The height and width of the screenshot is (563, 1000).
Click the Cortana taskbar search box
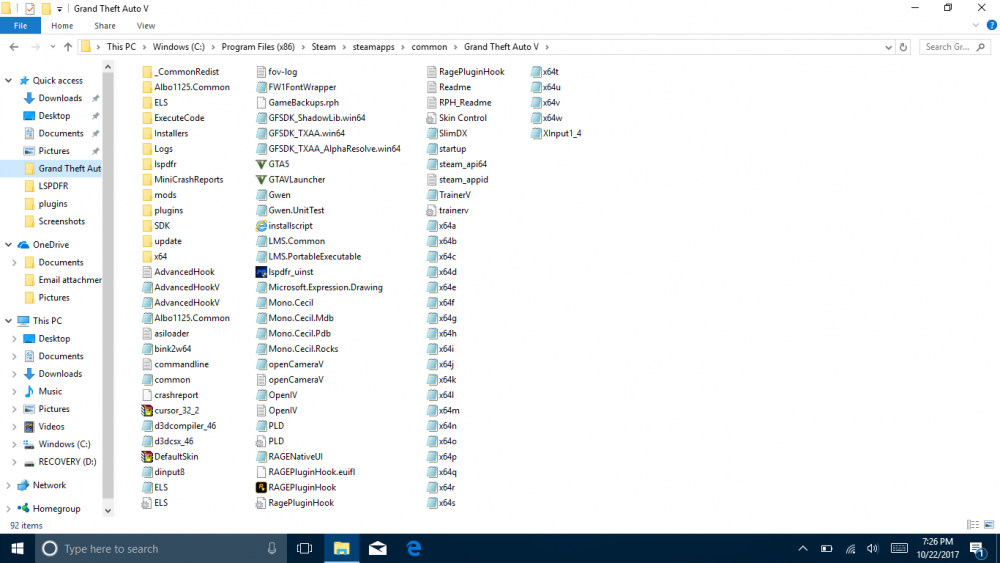[x=159, y=548]
